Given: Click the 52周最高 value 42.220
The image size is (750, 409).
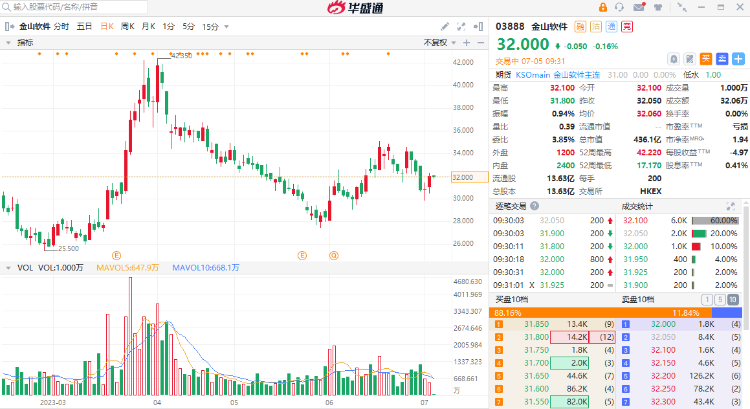Looking at the screenshot, I should (x=649, y=153).
